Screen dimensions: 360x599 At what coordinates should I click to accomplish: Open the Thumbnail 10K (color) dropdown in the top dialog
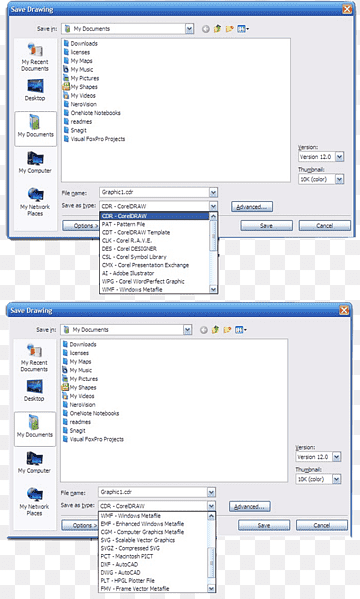339,179
